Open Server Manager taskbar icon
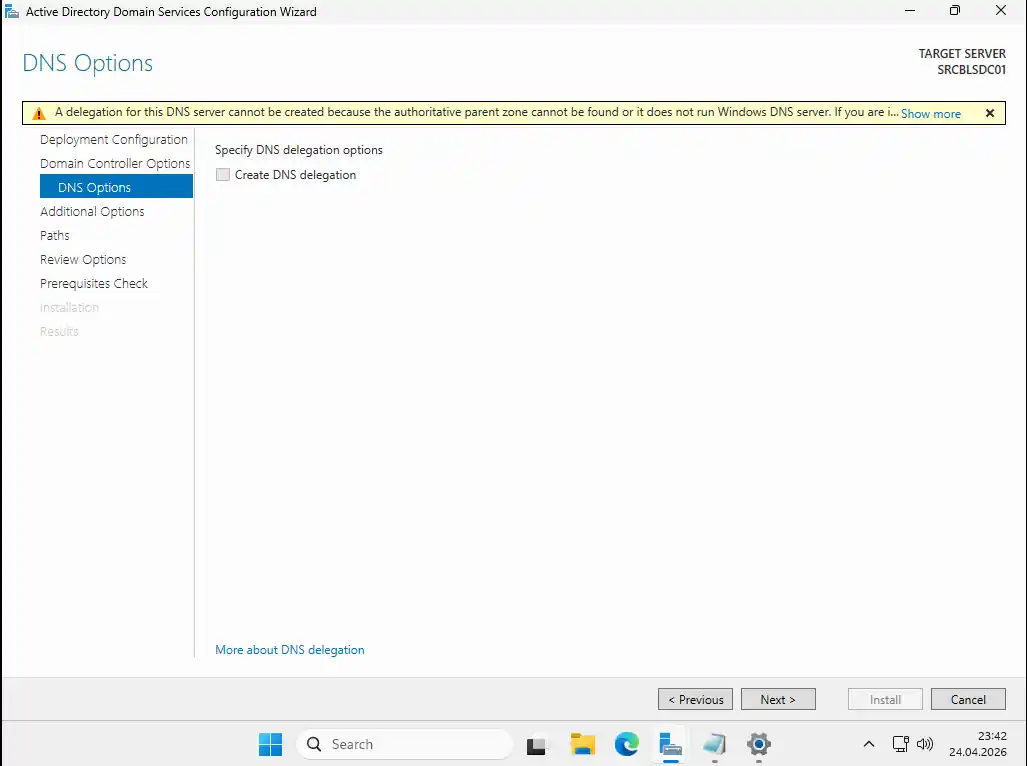This screenshot has width=1027, height=766. click(x=671, y=744)
